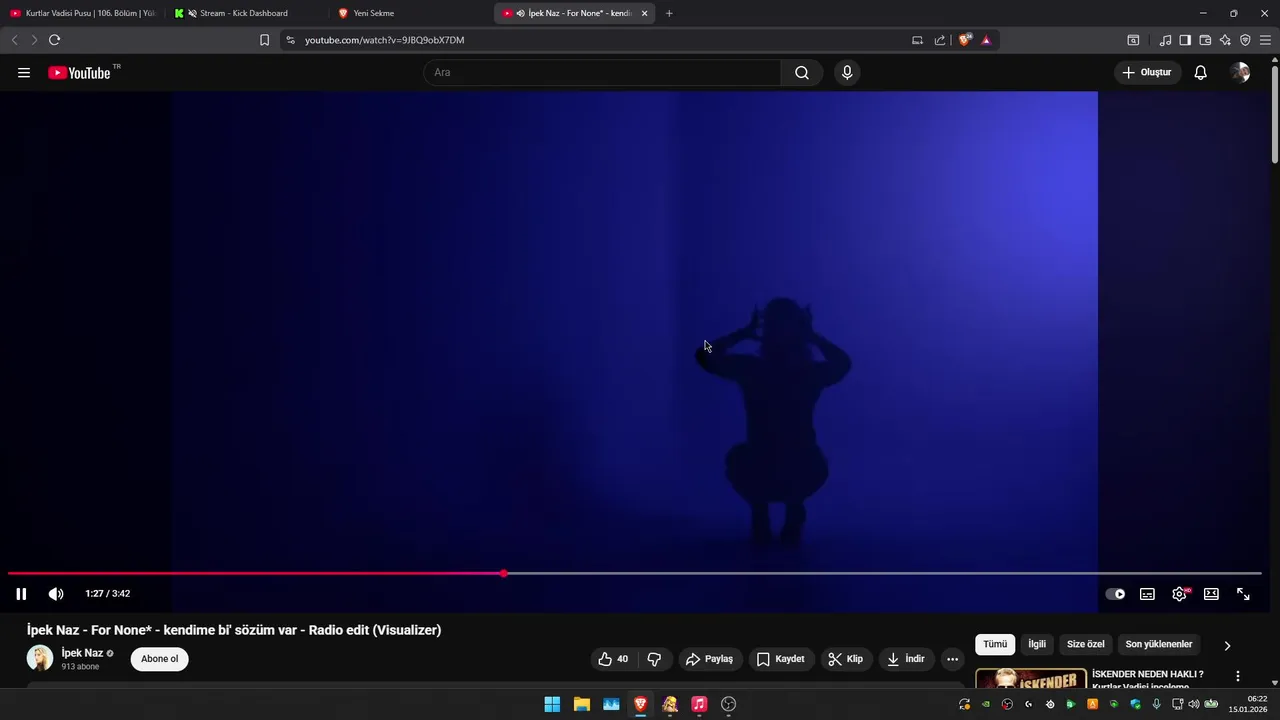Open player settings gear
Viewport: 1280px width, 720px height.
(x=1180, y=594)
